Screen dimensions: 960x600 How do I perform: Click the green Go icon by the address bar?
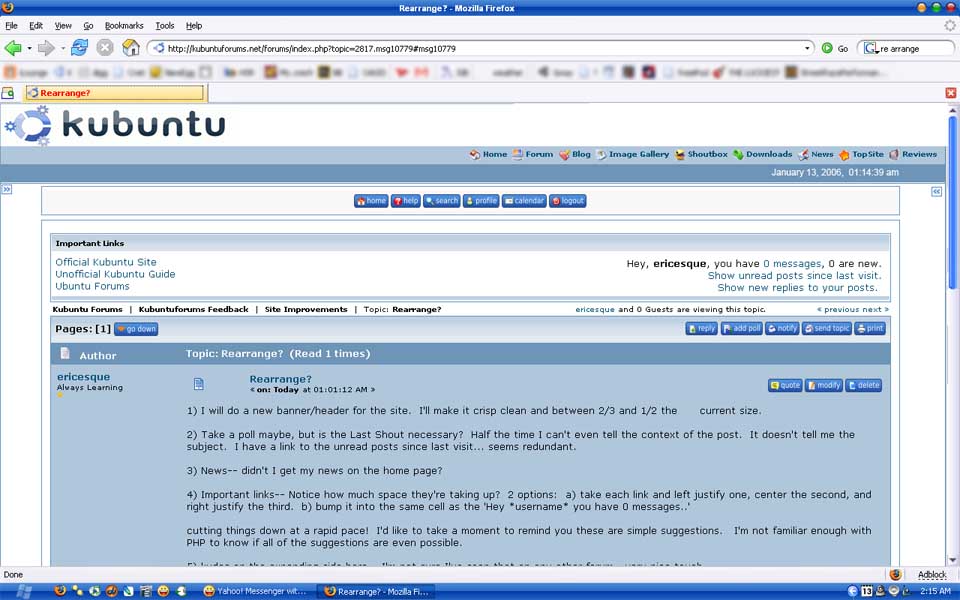click(x=827, y=48)
